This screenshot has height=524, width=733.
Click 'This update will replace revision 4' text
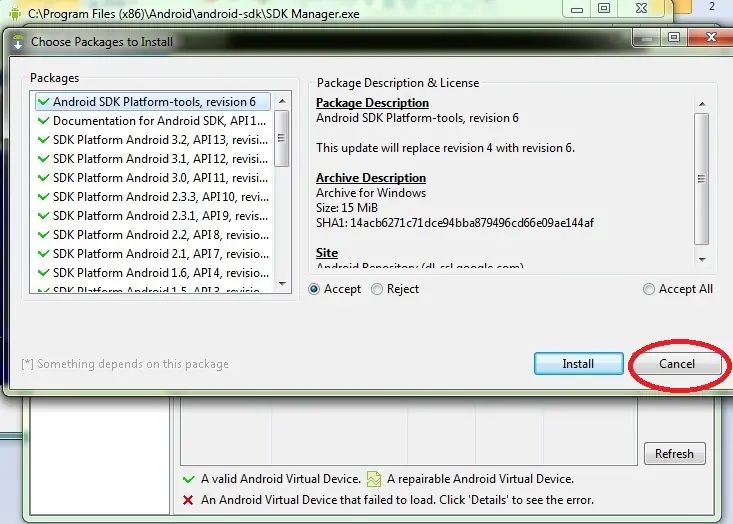tap(445, 148)
